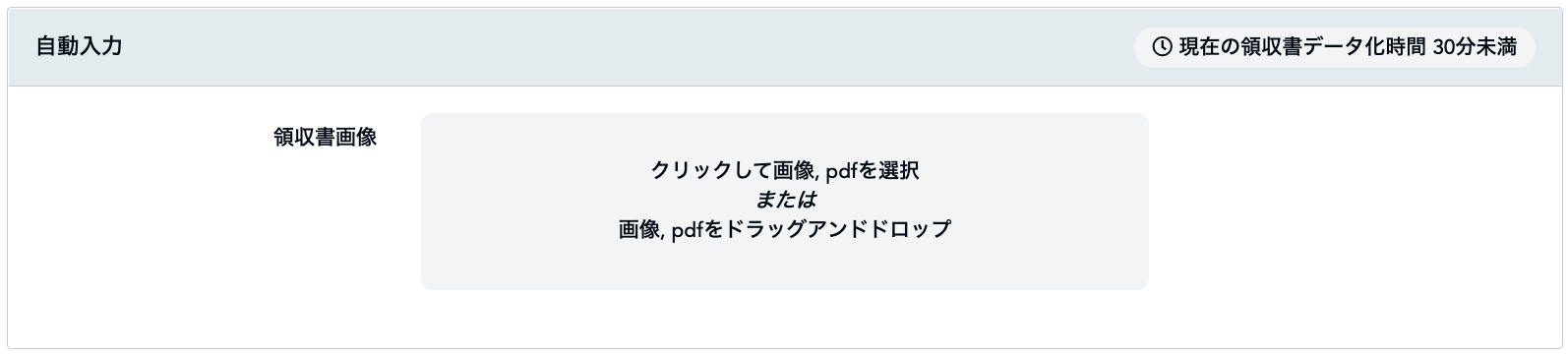Image resolution: width=1568 pixels, height=357 pixels.
Task: Click the first-line pdf word in drop zone
Action: coord(842,171)
